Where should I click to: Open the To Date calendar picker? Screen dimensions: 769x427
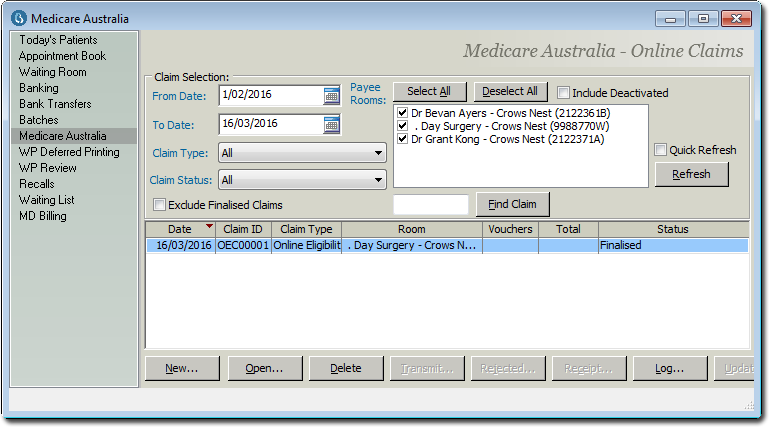332,124
